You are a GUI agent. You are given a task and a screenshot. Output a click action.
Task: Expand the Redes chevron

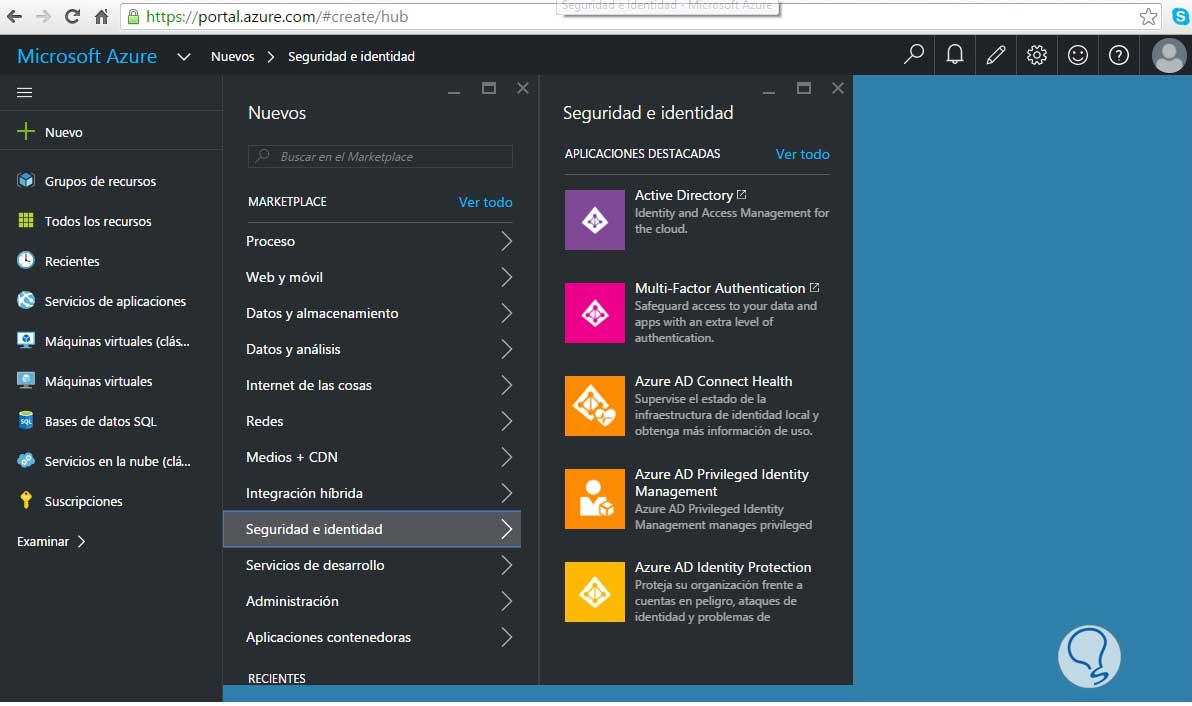[x=507, y=421]
